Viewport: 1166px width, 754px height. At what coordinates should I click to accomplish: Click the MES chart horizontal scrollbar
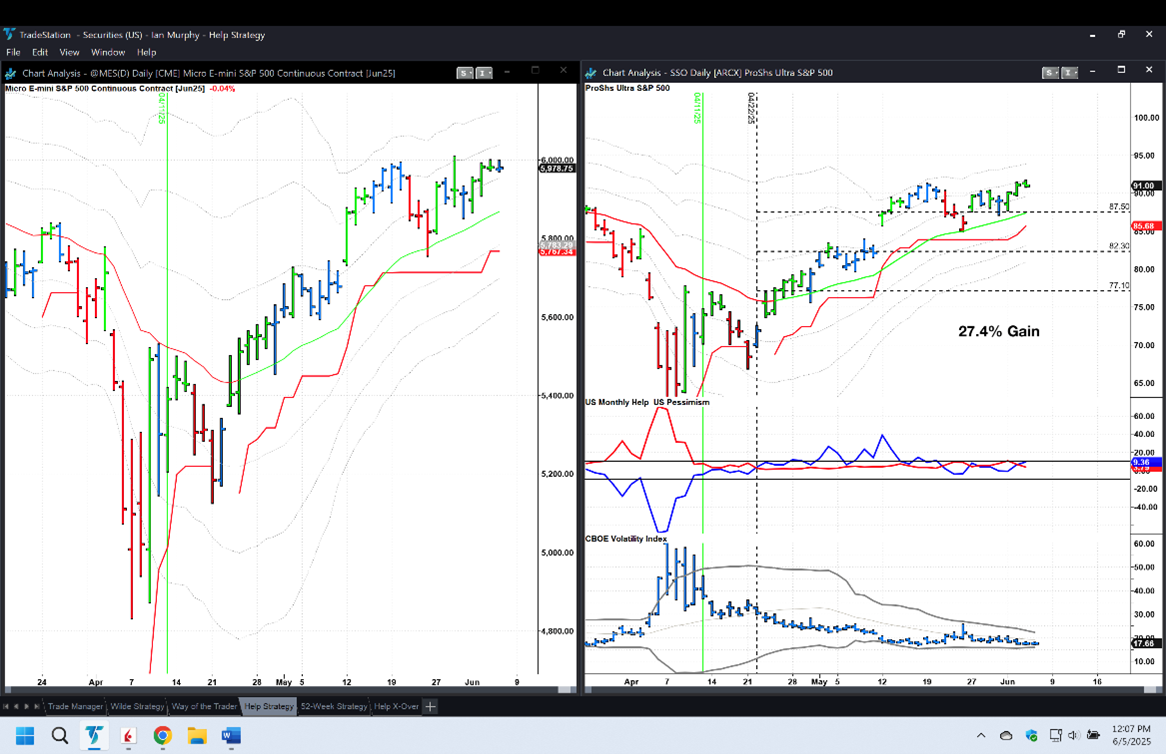pos(290,689)
